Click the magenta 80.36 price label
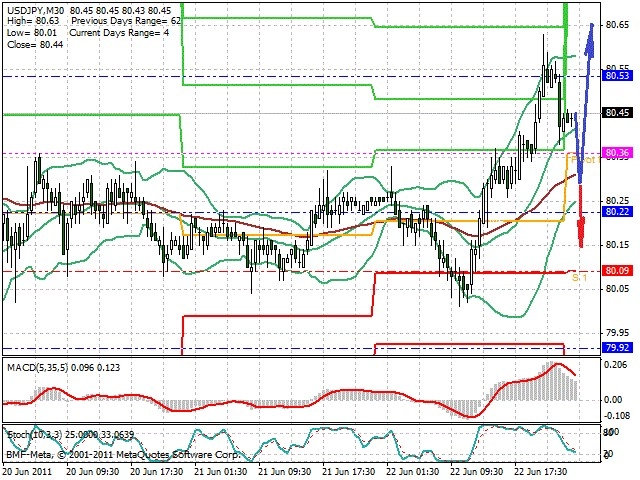 tap(617, 153)
